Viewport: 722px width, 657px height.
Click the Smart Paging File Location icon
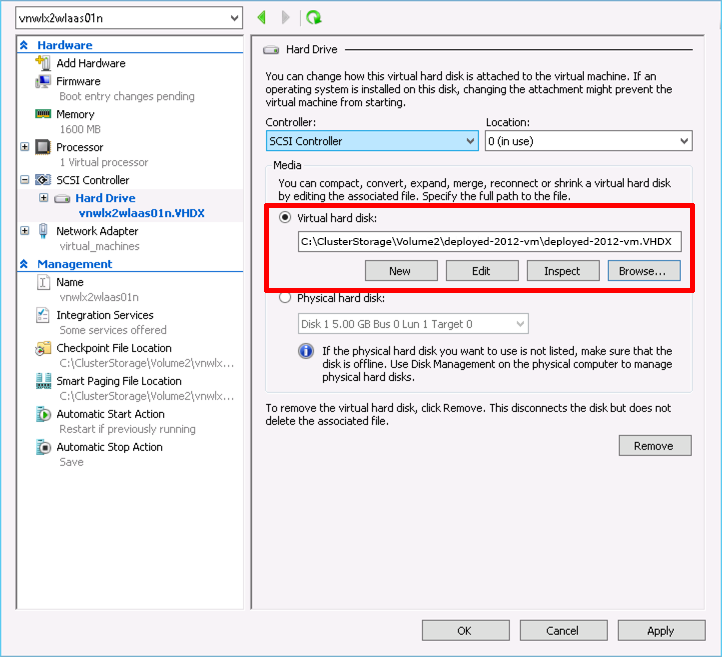pyautogui.click(x=43, y=381)
